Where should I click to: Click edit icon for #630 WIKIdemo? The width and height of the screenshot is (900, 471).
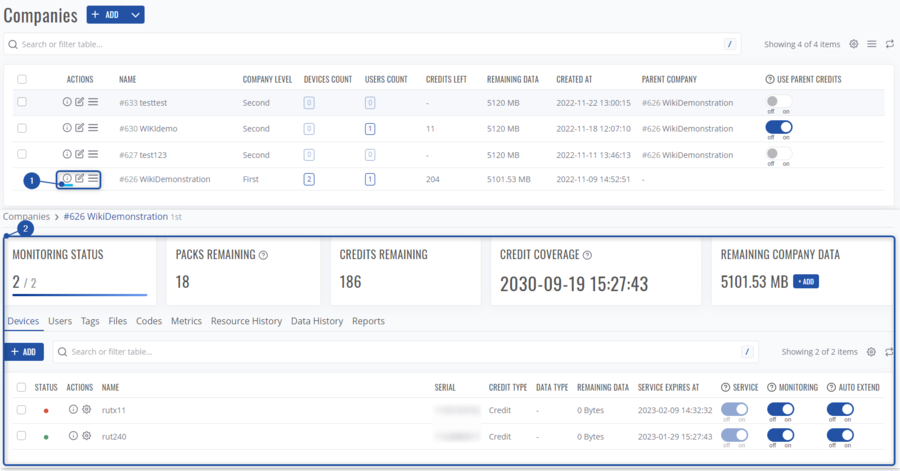point(80,128)
